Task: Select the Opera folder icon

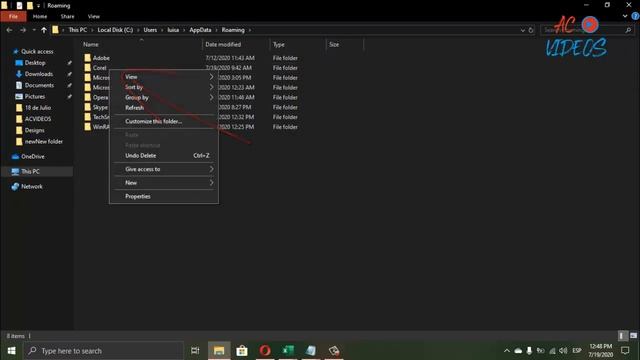Action: click(87, 97)
